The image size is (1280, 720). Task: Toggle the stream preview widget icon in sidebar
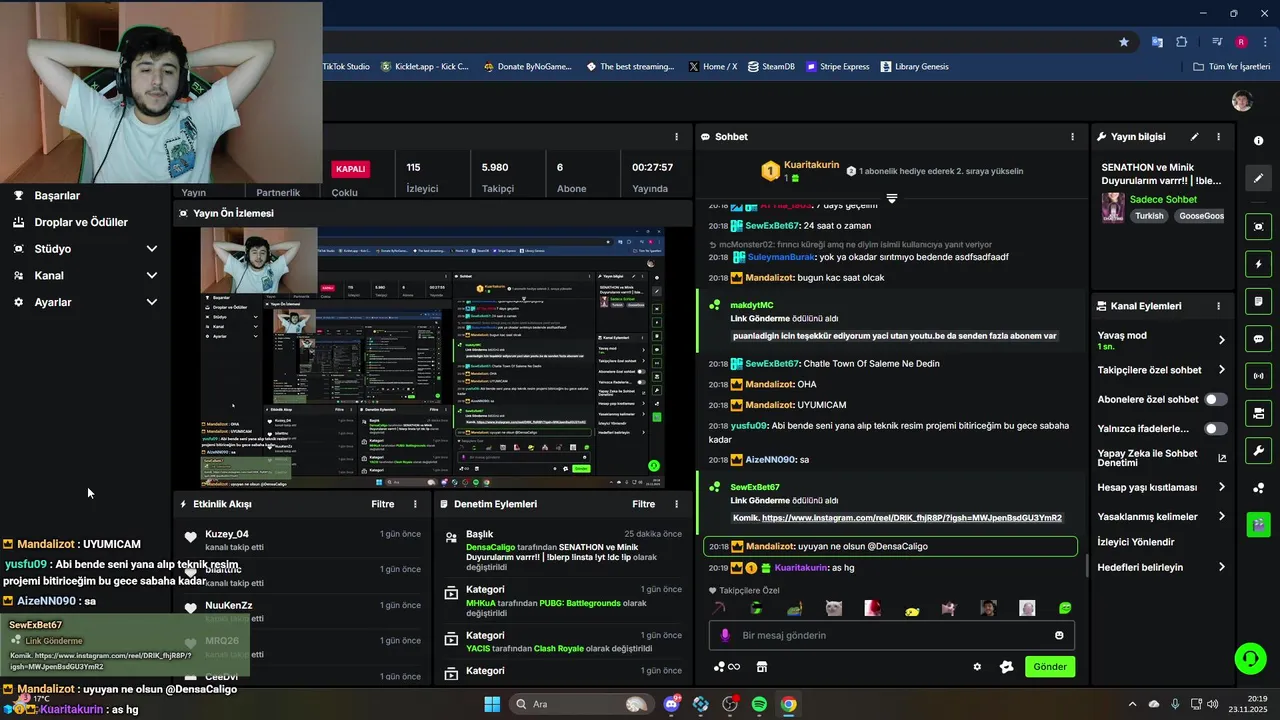tap(1258, 227)
